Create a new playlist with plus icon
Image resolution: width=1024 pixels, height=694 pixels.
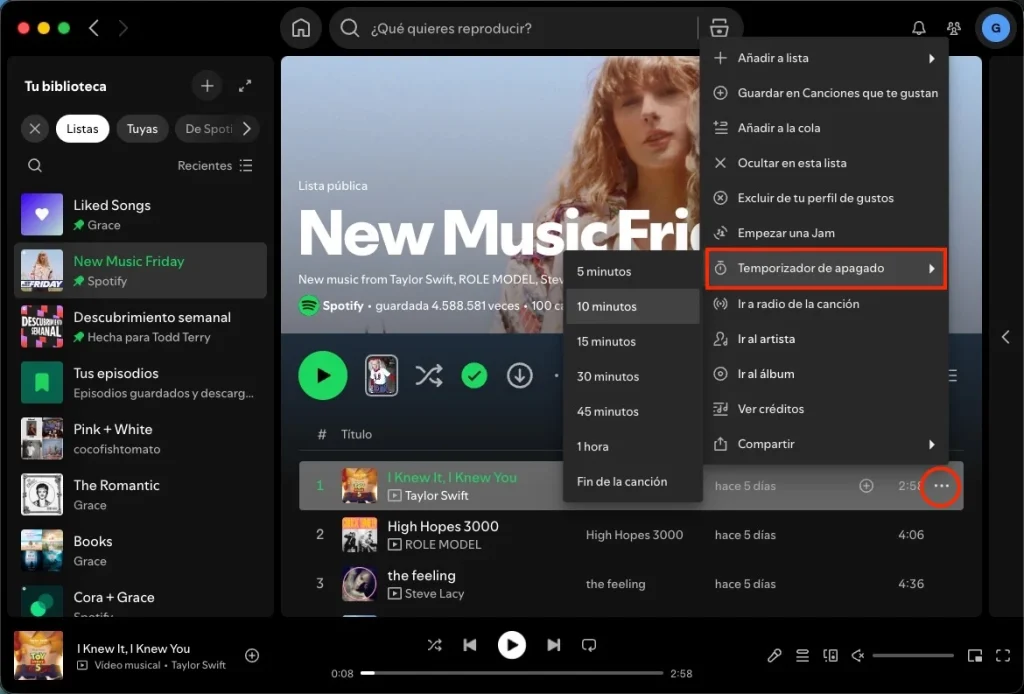point(207,86)
